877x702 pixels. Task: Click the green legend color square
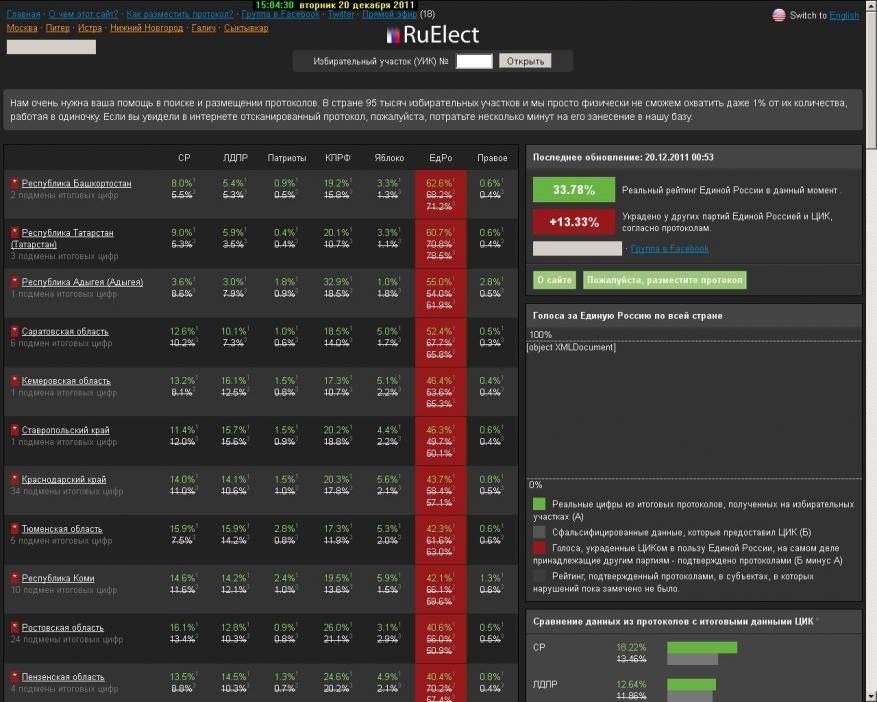coord(539,505)
